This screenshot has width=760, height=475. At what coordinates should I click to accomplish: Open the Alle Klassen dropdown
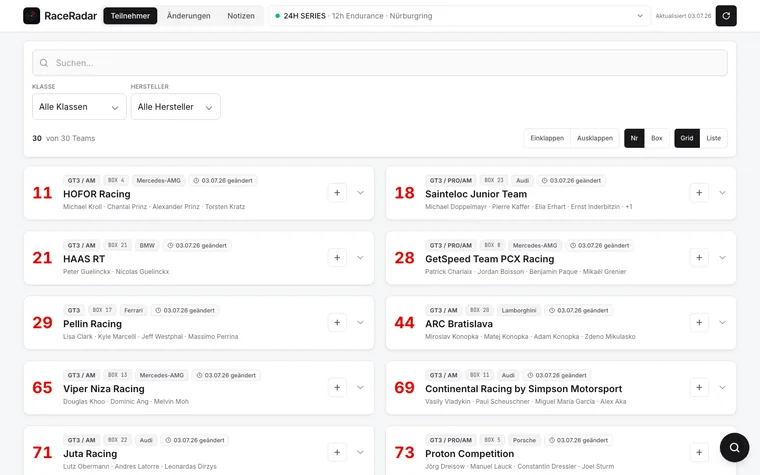tap(79, 107)
